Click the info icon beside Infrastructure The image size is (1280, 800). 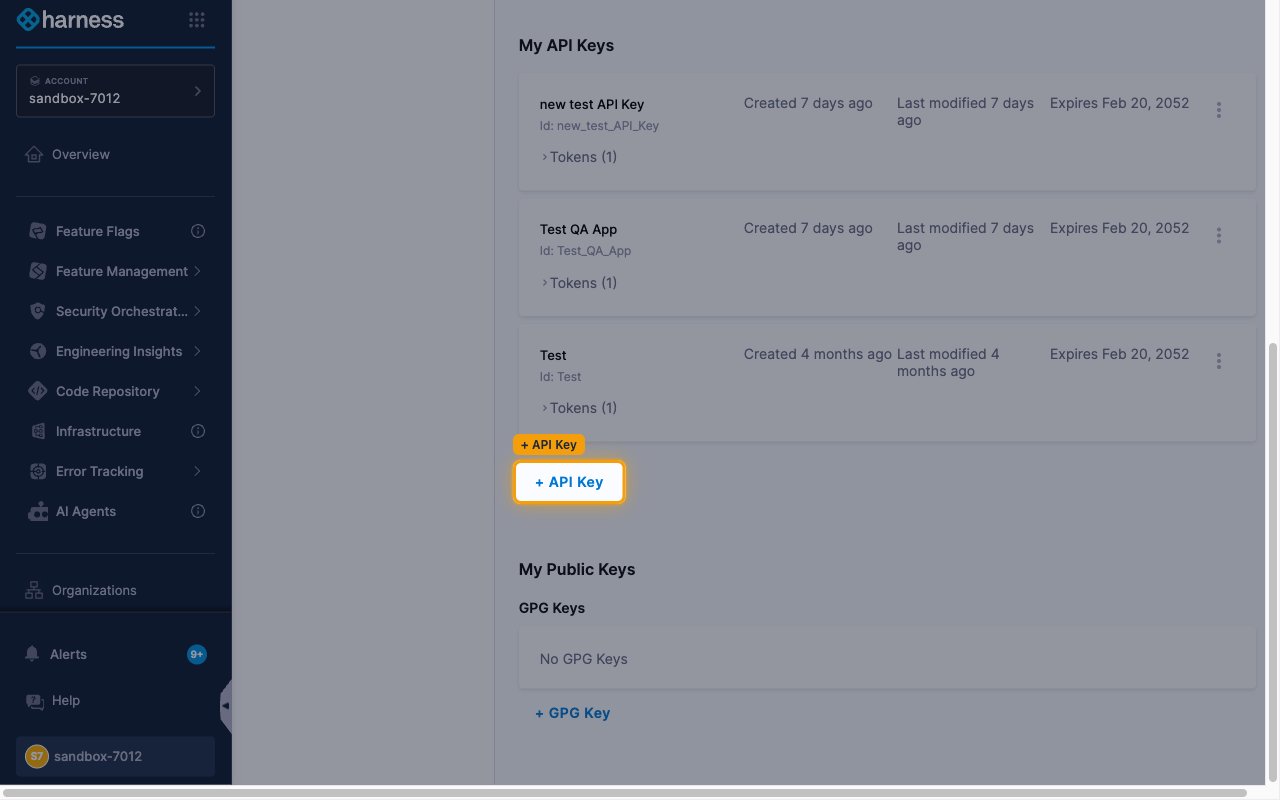point(198,431)
